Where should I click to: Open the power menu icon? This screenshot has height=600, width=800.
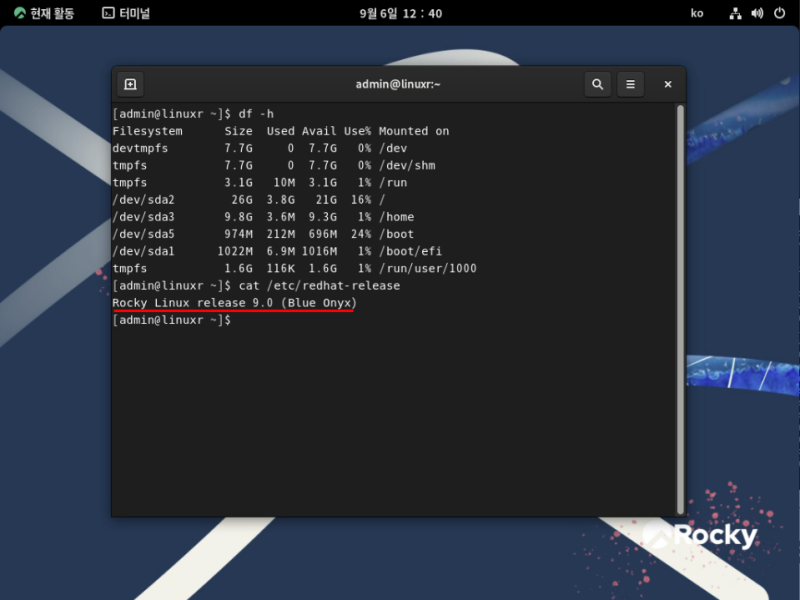pyautogui.click(x=779, y=13)
